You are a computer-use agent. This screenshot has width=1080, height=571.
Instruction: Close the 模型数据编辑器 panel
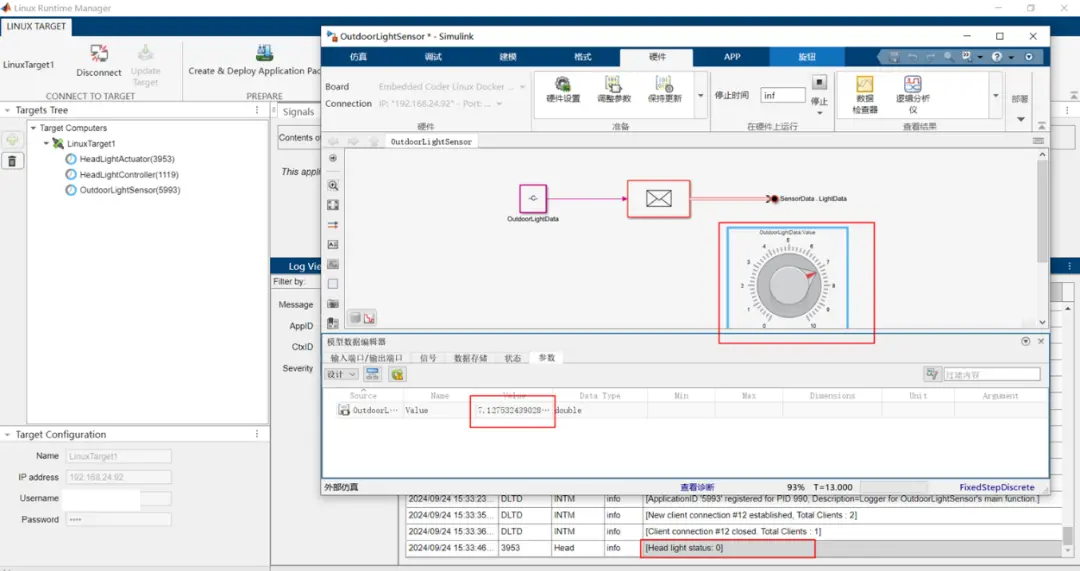(x=1041, y=341)
